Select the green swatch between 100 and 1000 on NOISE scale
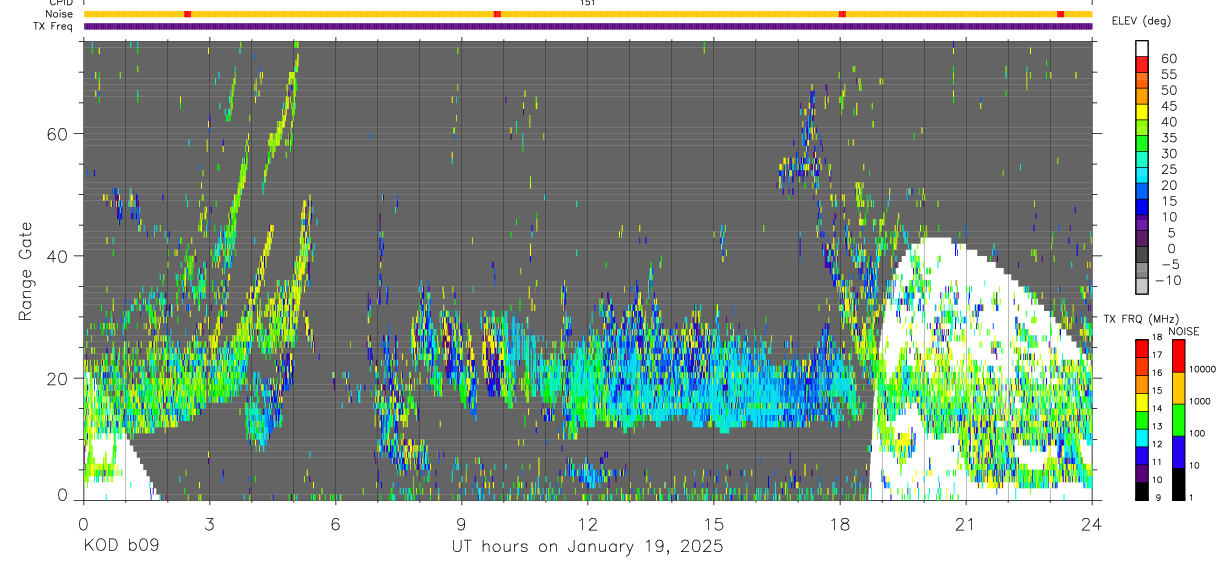This screenshot has width=1228, height=567. 1177,418
